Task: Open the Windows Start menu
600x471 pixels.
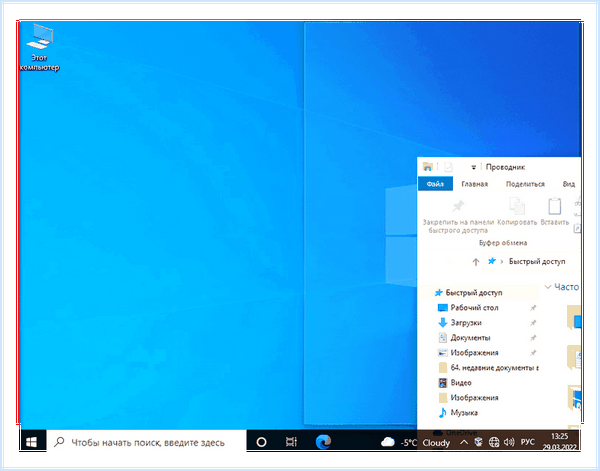Action: (33, 442)
